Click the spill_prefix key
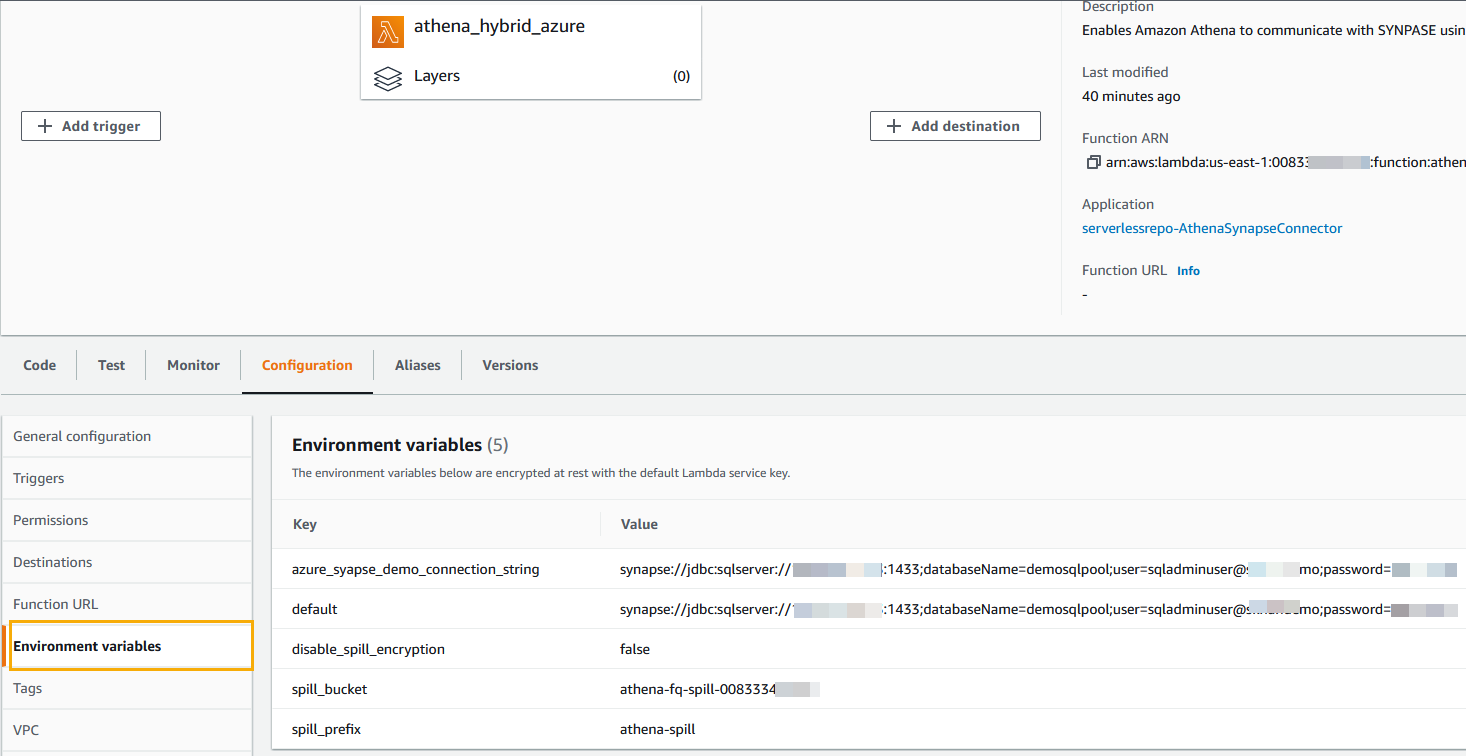The height and width of the screenshot is (756, 1466). click(326, 729)
